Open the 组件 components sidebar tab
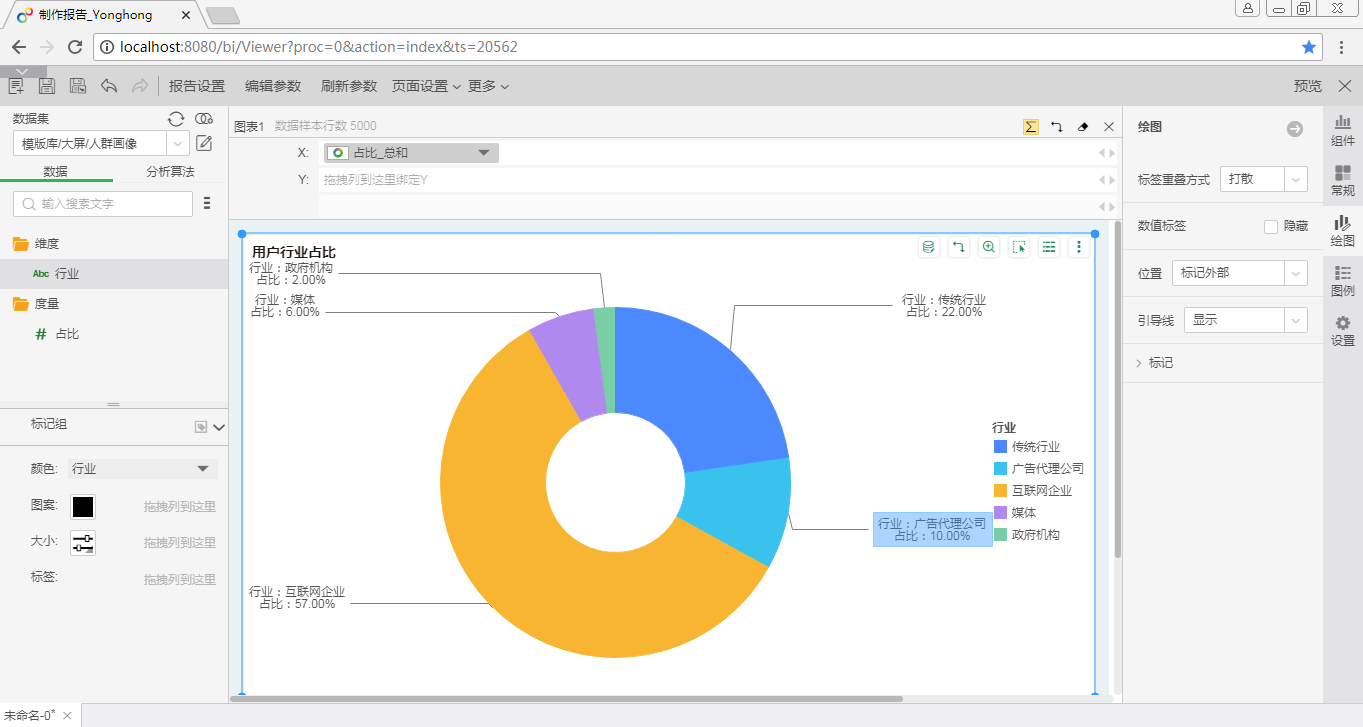This screenshot has width=1363, height=727. pos(1343,131)
